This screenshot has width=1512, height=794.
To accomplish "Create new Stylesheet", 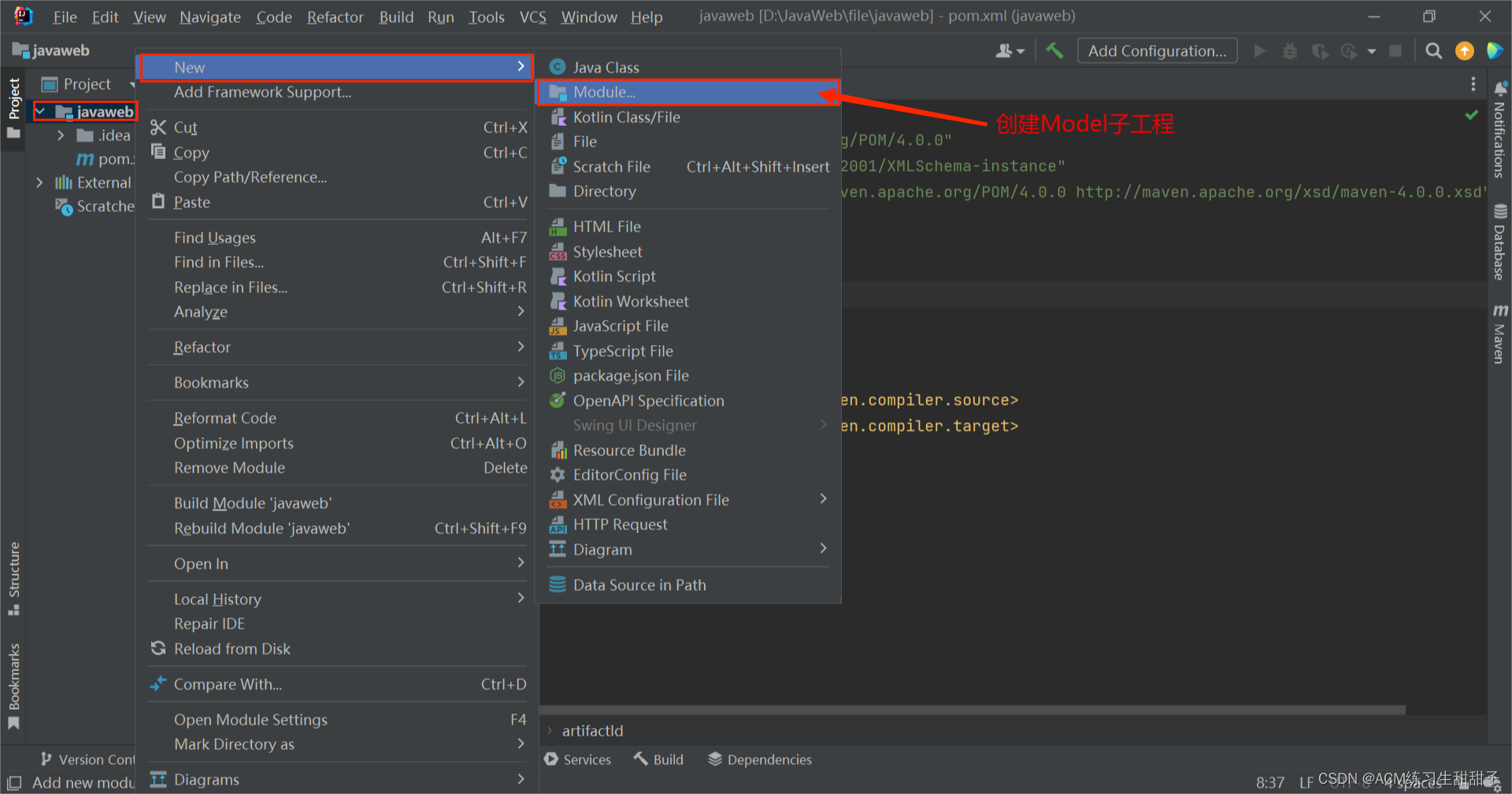I will (688, 252).
